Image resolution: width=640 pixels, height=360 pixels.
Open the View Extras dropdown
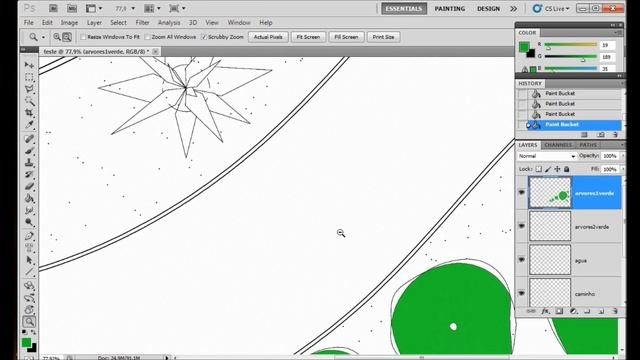[x=94, y=8]
